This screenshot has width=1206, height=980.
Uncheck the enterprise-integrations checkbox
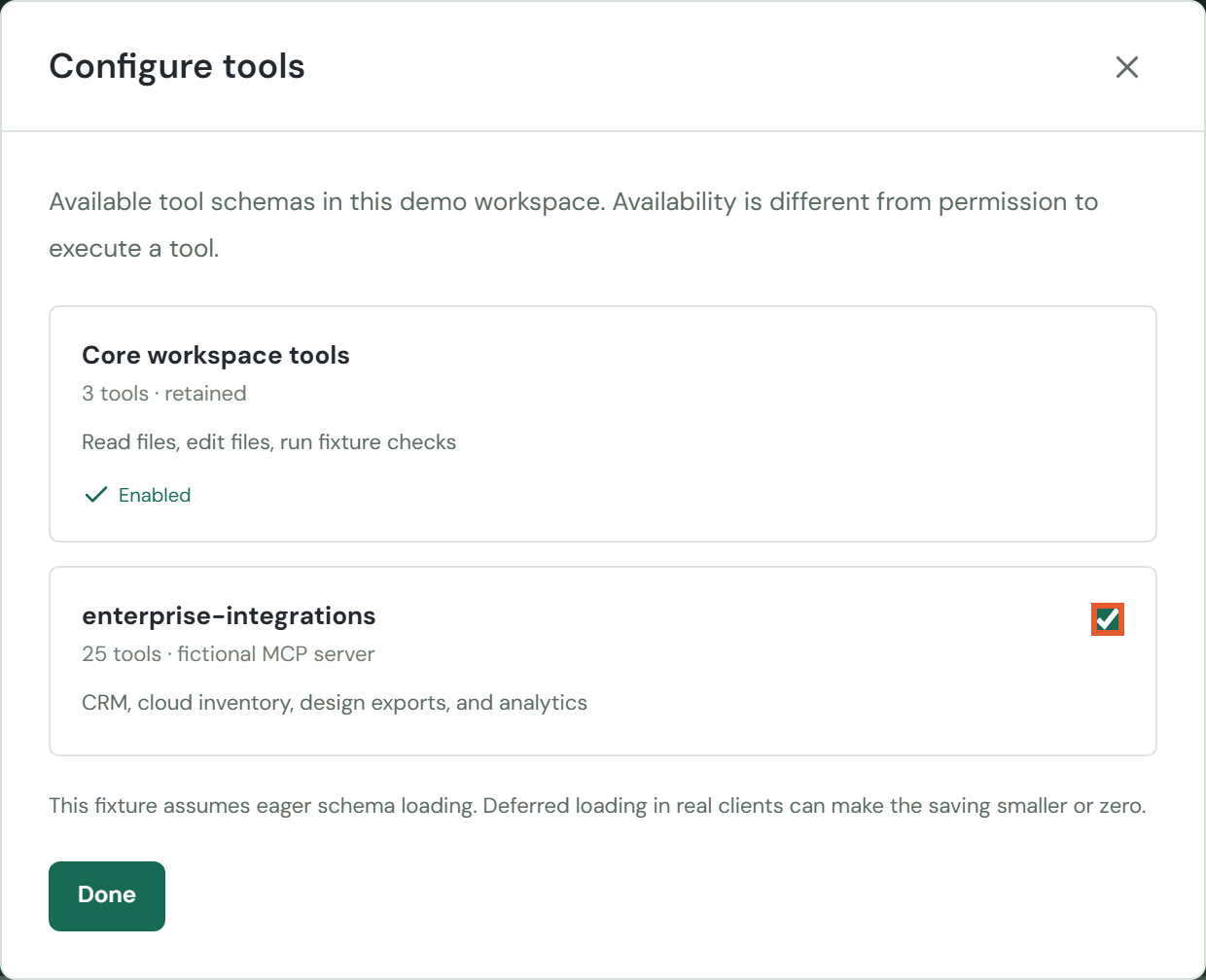(x=1108, y=619)
